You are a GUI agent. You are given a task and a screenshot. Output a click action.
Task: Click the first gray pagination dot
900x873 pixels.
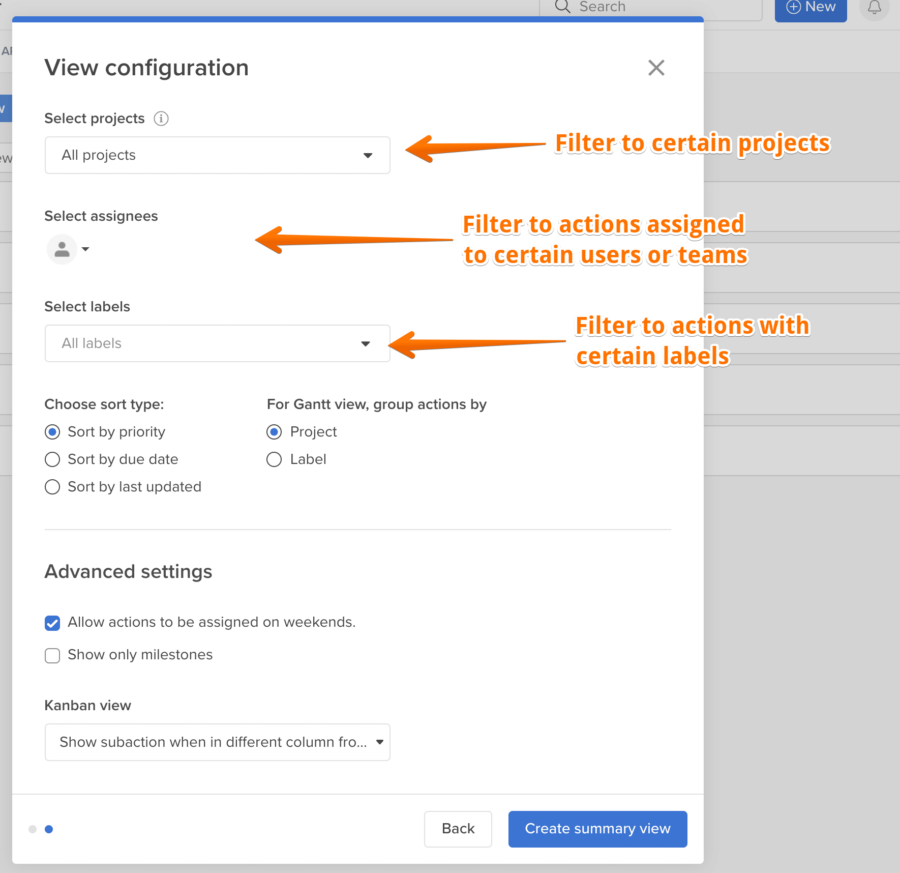[x=33, y=829]
